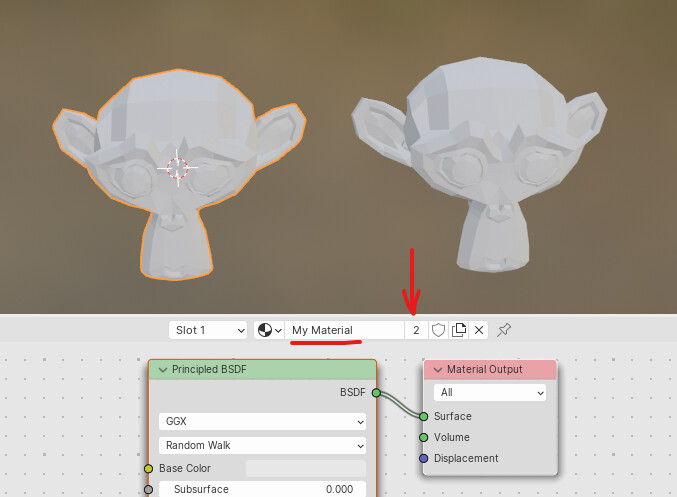
Task: Adjust the Subsurface value slider
Action: [x=263, y=489]
